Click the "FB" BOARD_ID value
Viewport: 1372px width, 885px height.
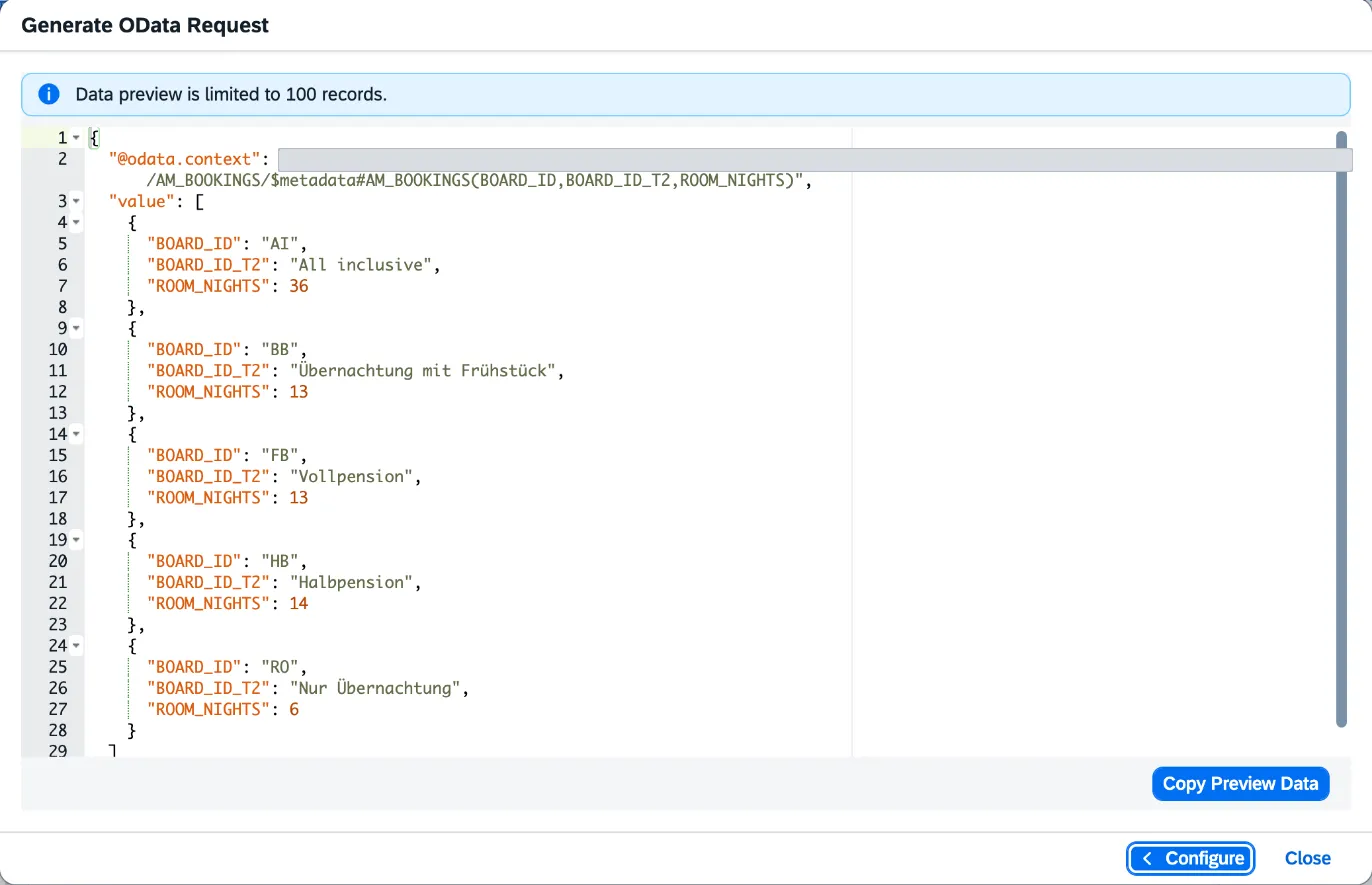click(x=279, y=456)
